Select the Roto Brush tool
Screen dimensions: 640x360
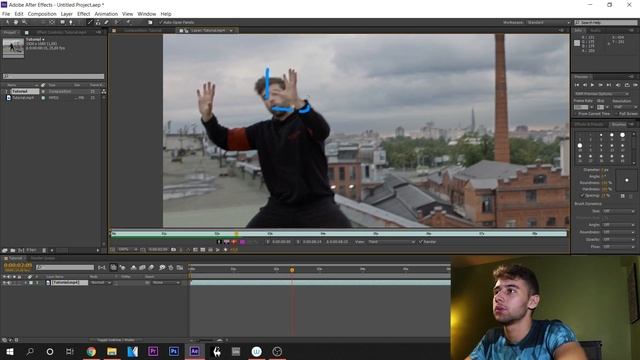coord(117,22)
